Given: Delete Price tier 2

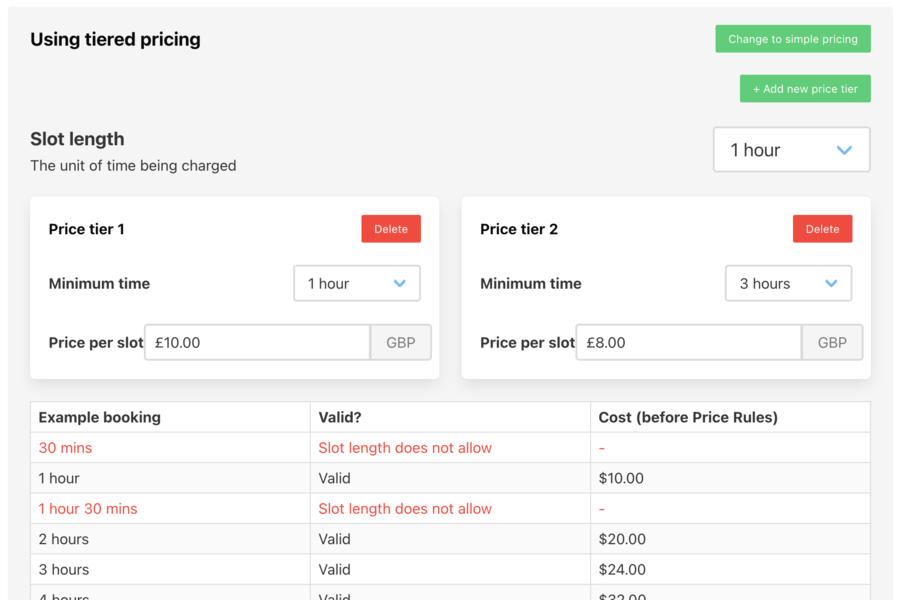Looking at the screenshot, I should (822, 228).
